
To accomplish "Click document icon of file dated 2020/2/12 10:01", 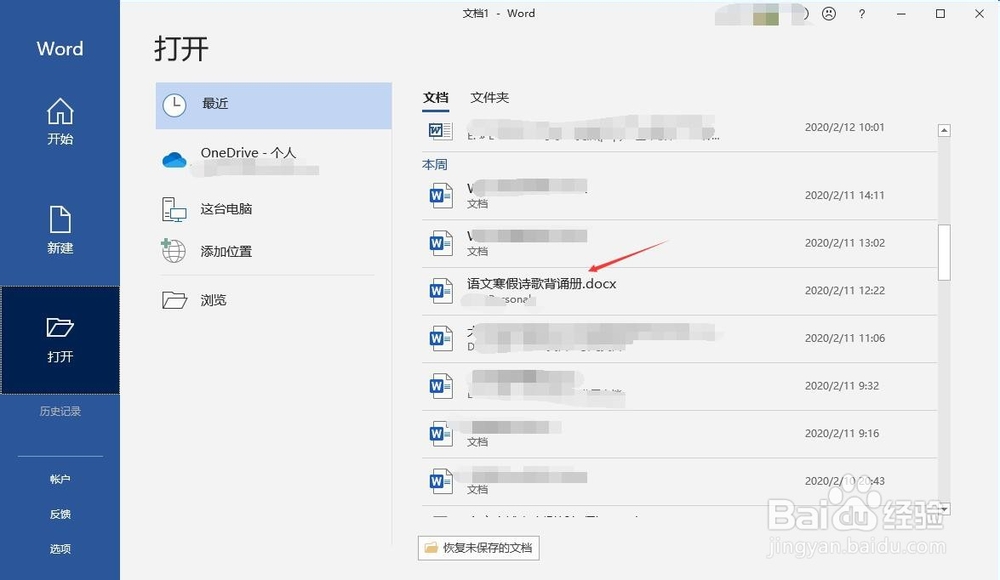I will click(441, 131).
